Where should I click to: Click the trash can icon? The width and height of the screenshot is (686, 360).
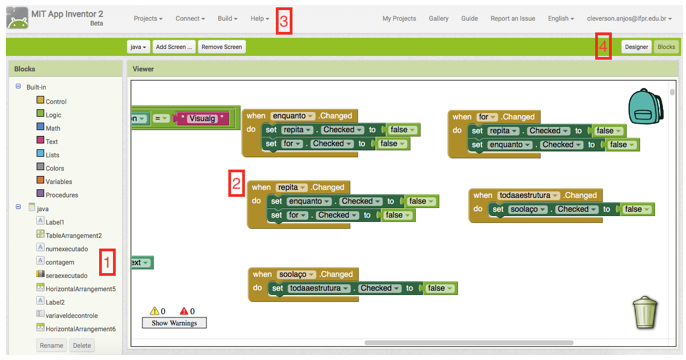pyautogui.click(x=645, y=312)
